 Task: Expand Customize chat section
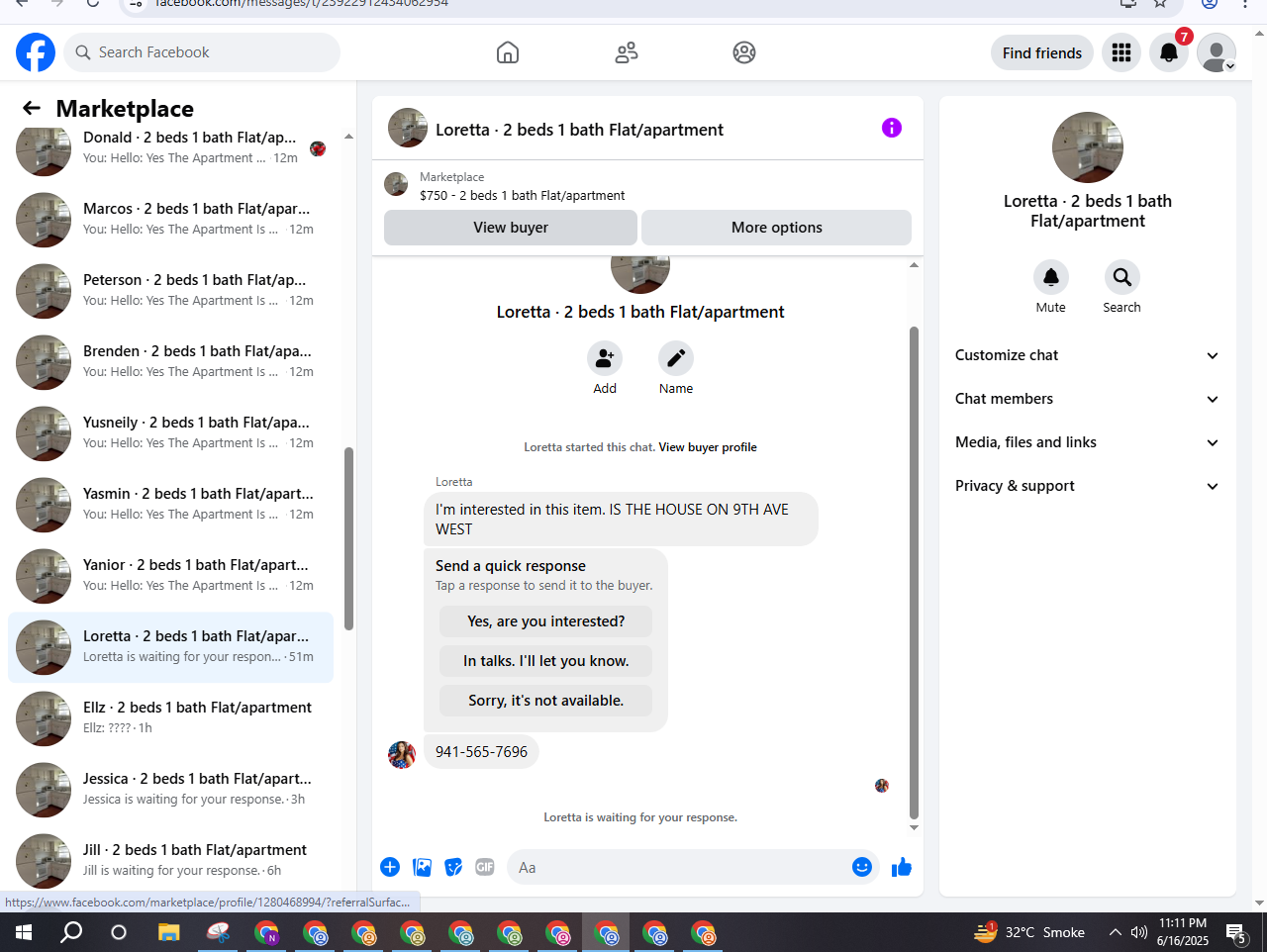1087,355
